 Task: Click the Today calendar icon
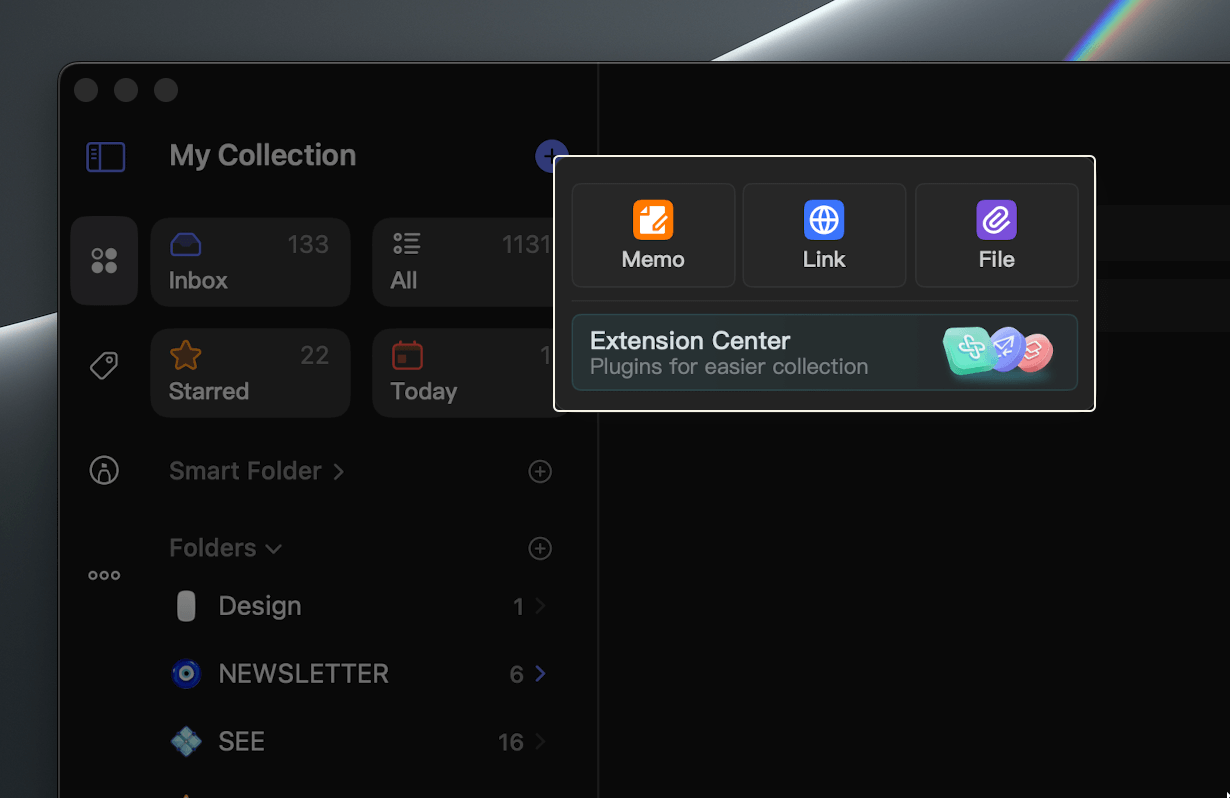(x=407, y=355)
